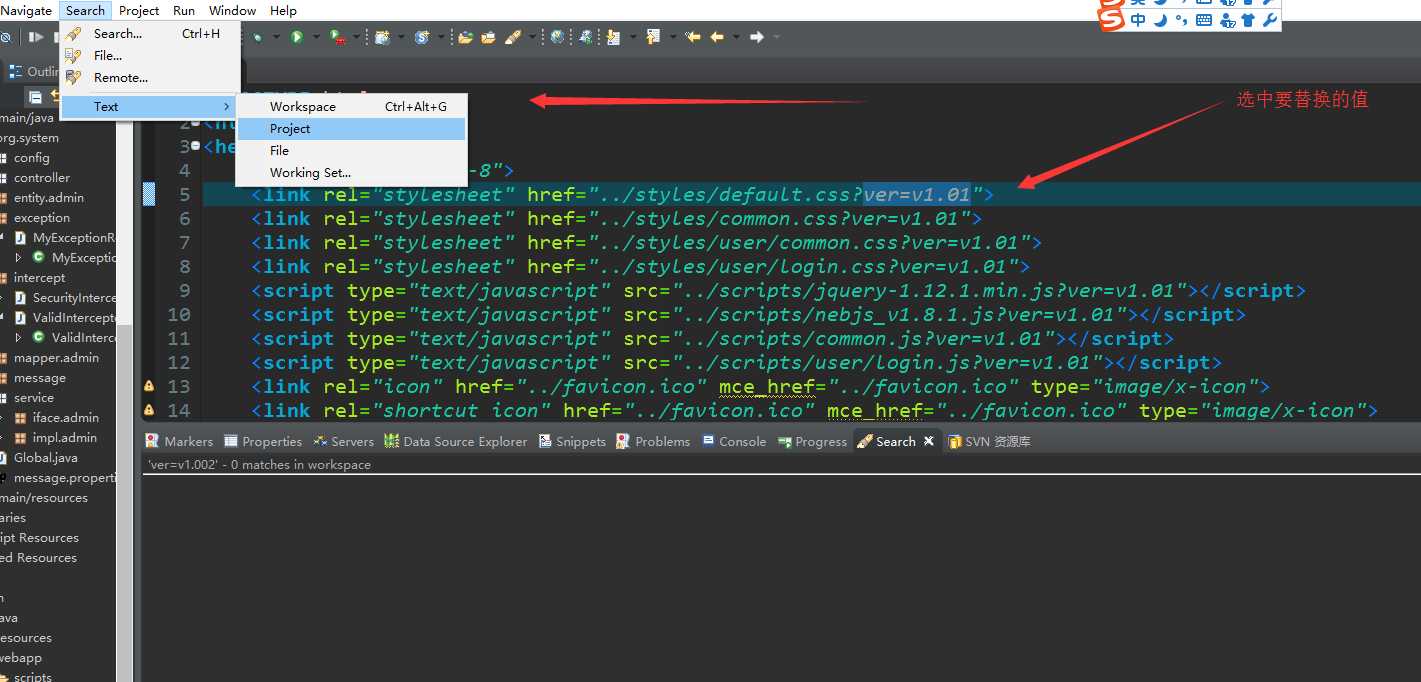Choose 'File...' from Search menu

point(150,55)
